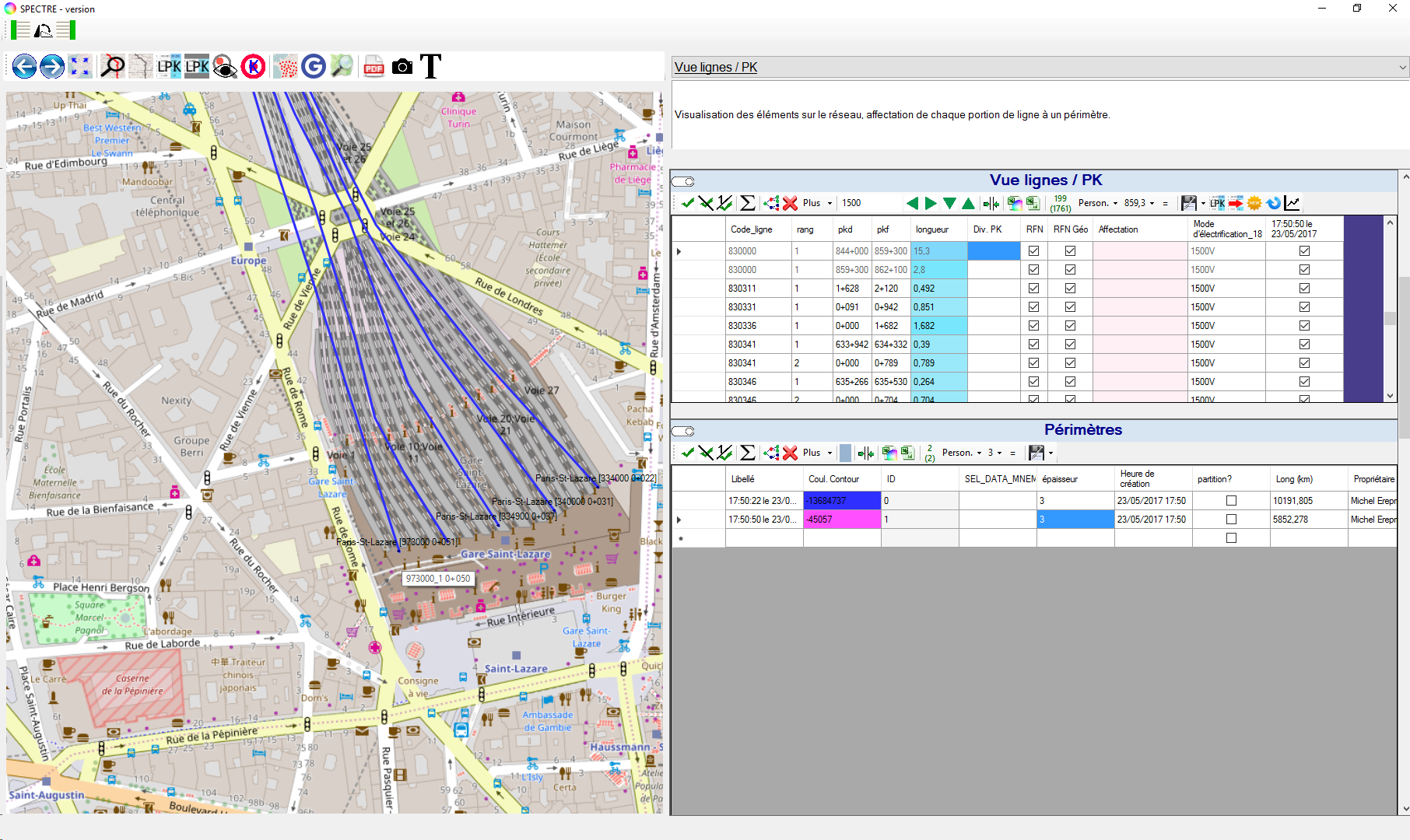The height and width of the screenshot is (840, 1410).
Task: Click the red X delete icon in Périmètres toolbar
Action: pos(790,453)
